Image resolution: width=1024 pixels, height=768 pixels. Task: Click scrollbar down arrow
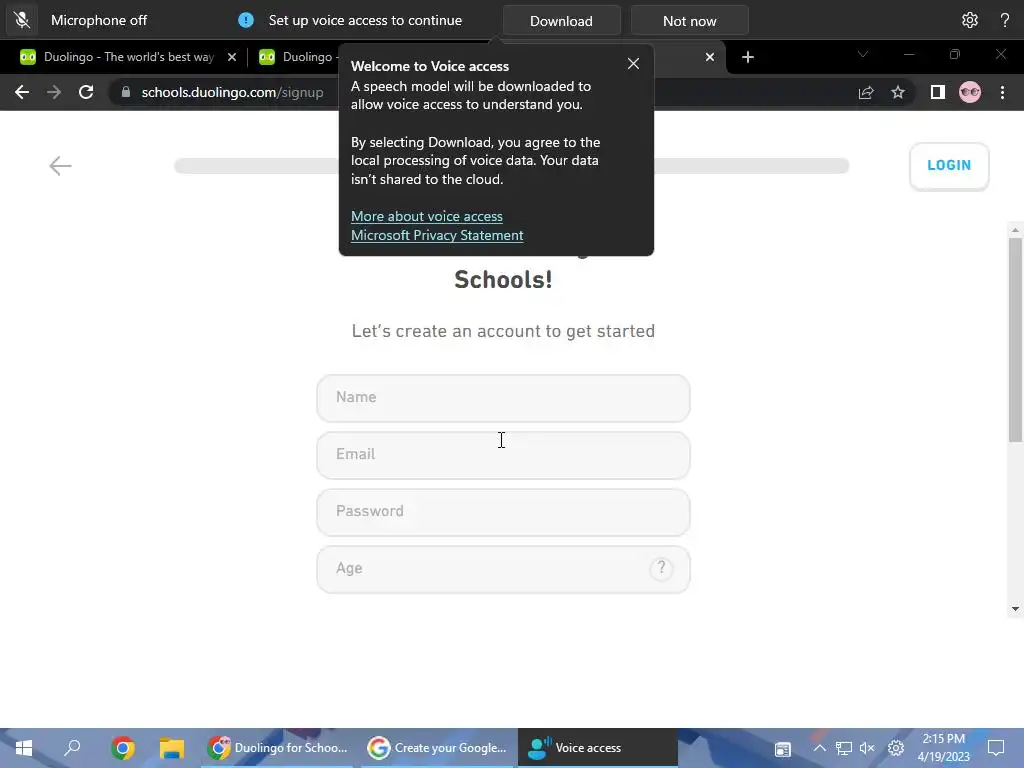tap(1015, 609)
